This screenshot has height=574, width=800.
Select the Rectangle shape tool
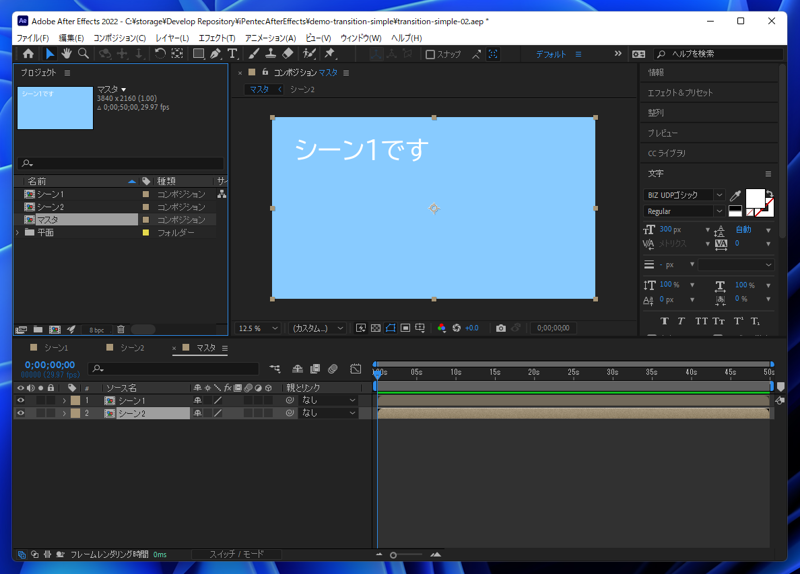point(198,54)
